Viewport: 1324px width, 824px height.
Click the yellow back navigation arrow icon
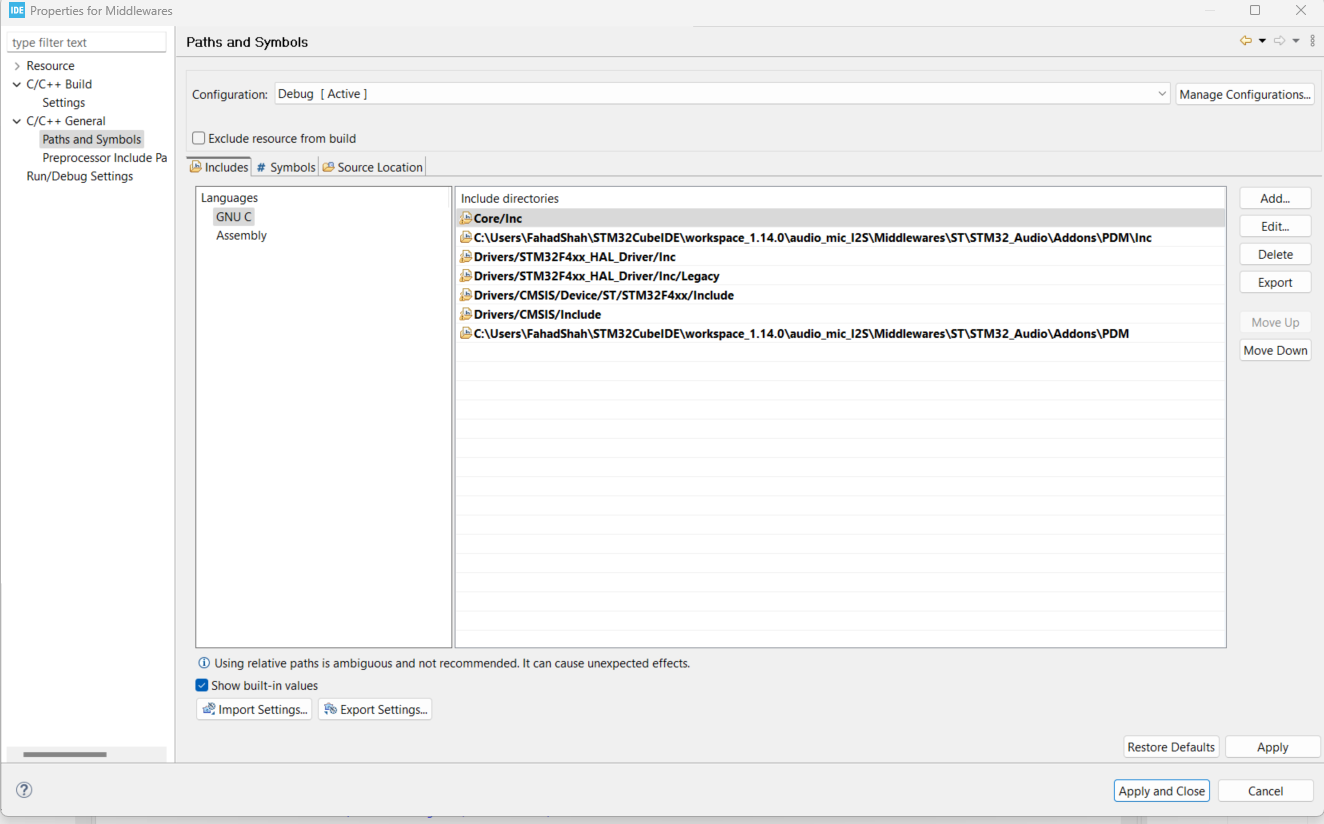[1246, 40]
